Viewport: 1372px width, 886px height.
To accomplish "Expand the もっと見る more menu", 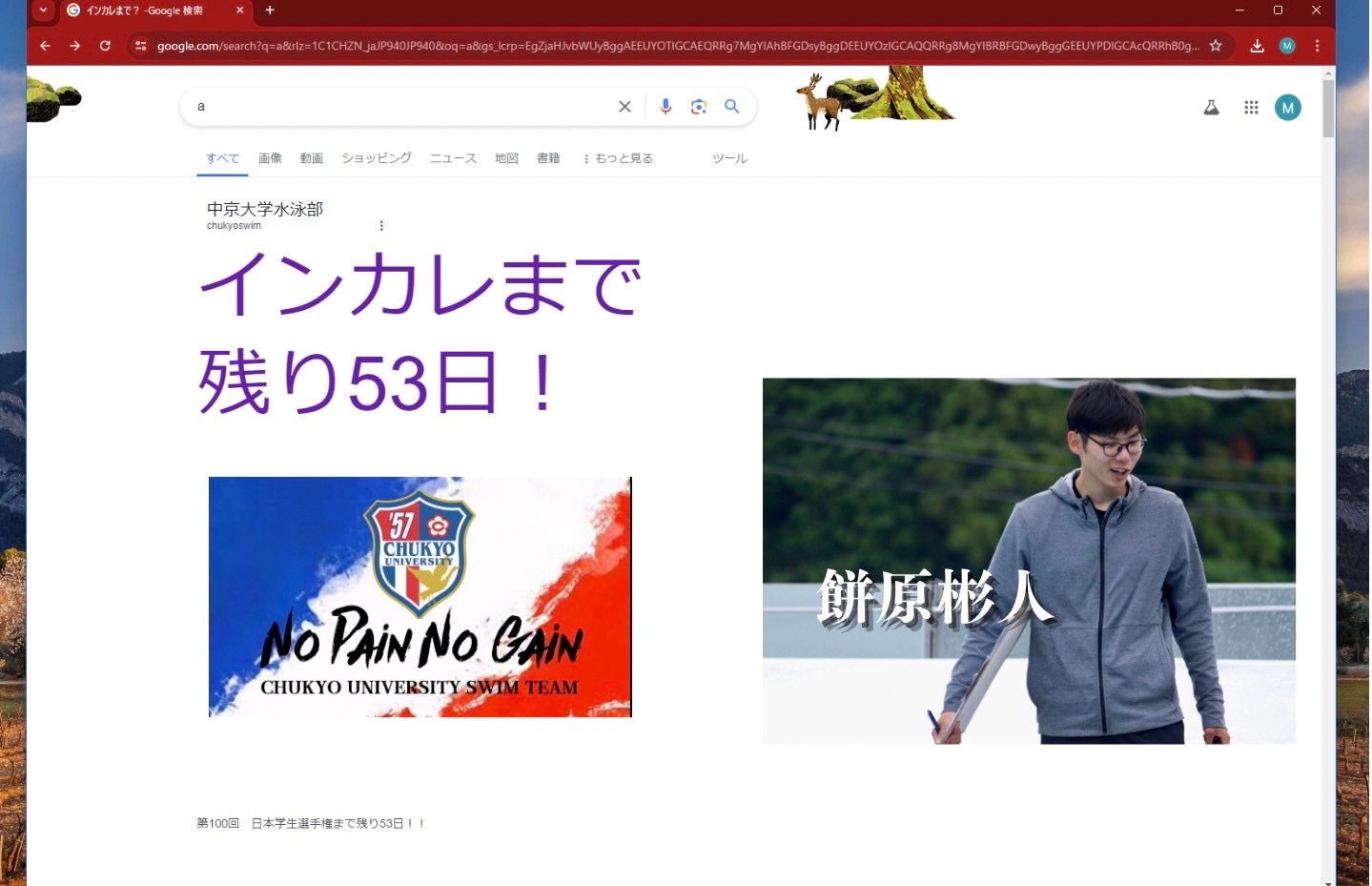I will (x=618, y=158).
